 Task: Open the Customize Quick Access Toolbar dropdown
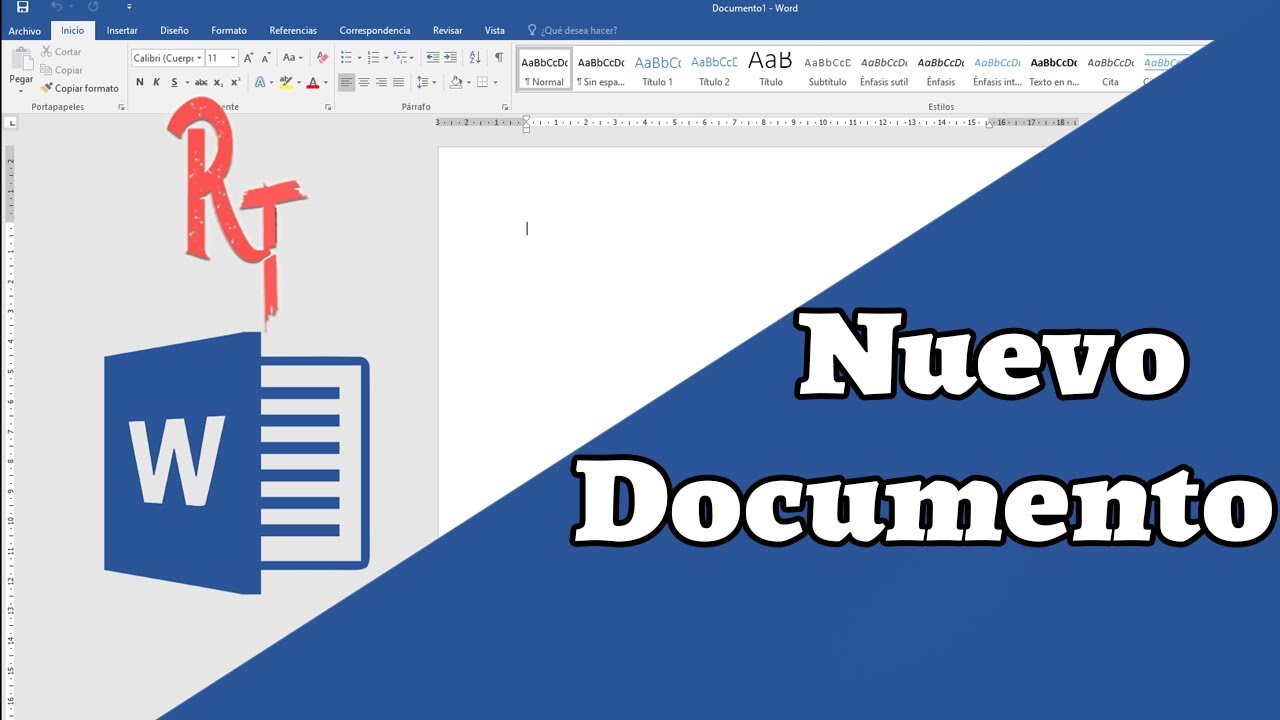129,7
